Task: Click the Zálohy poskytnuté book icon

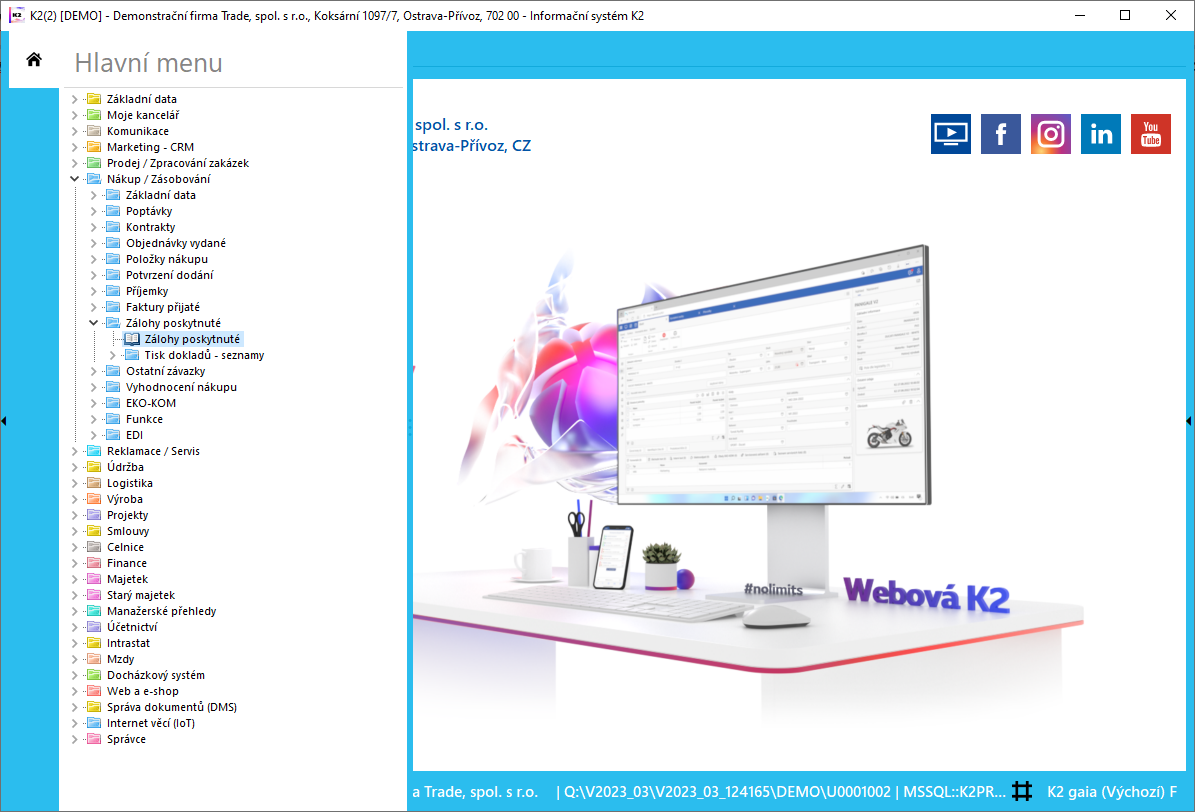Action: tap(132, 339)
